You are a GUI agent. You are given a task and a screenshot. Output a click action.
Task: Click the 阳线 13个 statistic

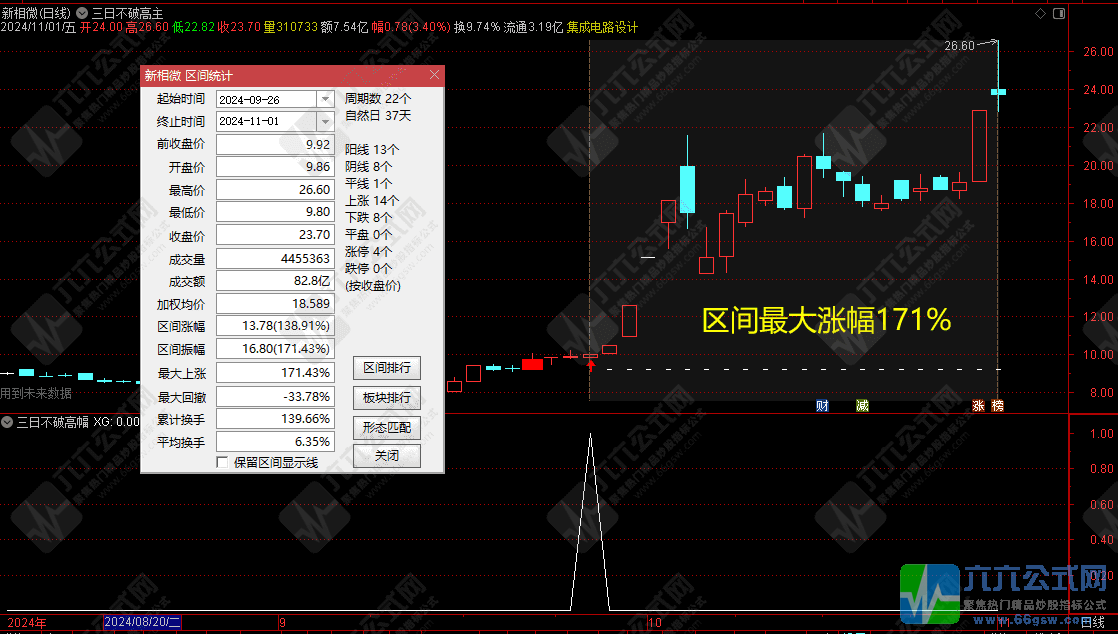click(x=372, y=150)
